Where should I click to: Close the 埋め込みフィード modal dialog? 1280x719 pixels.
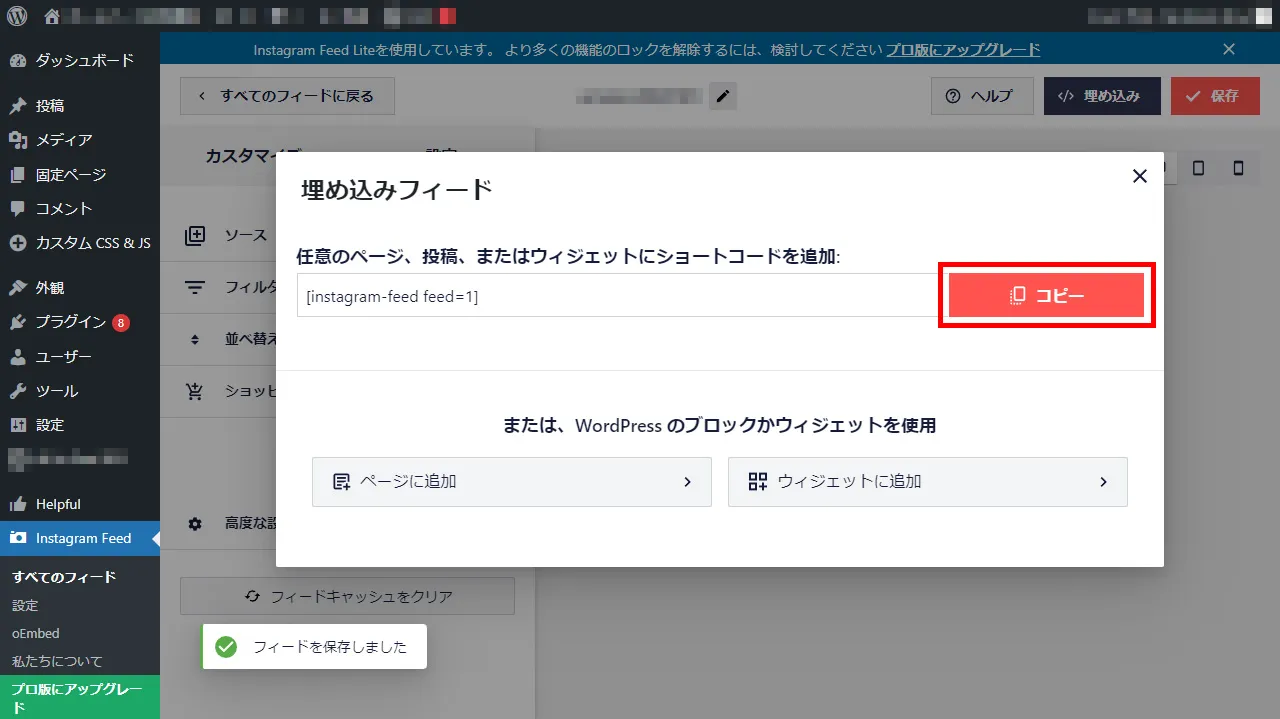[x=1139, y=176]
